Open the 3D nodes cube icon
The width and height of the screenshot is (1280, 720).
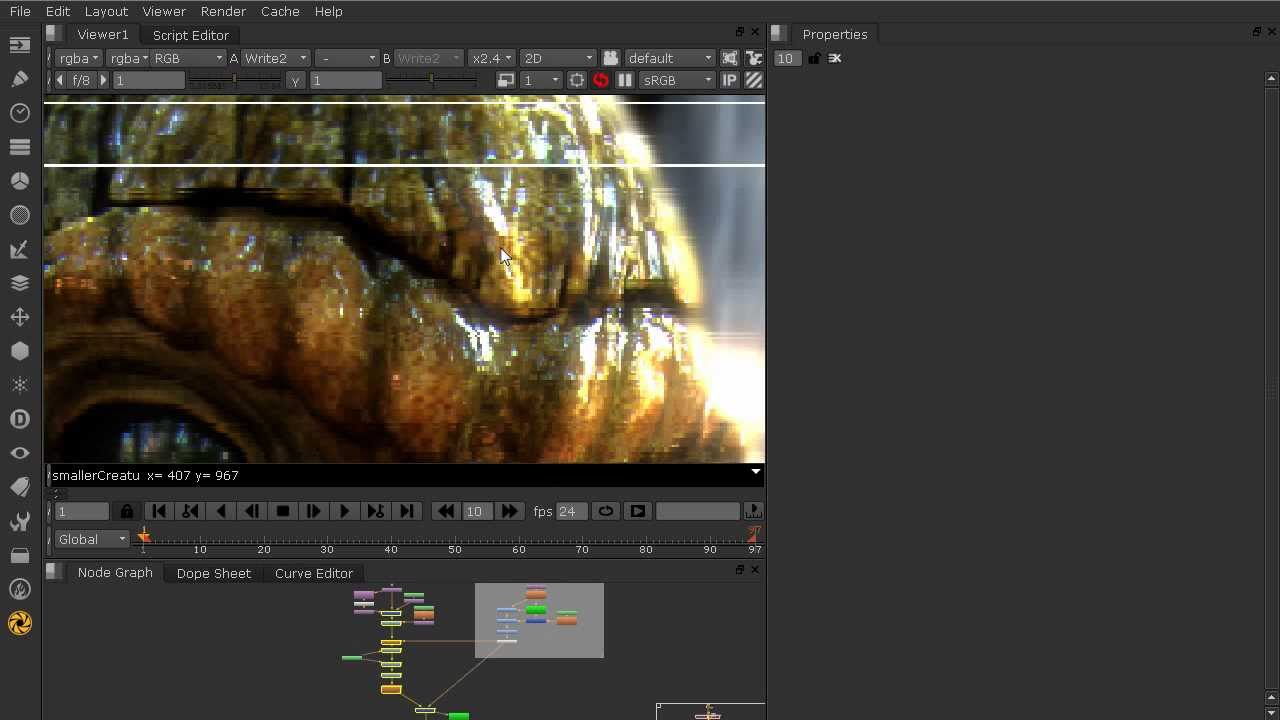(19, 351)
